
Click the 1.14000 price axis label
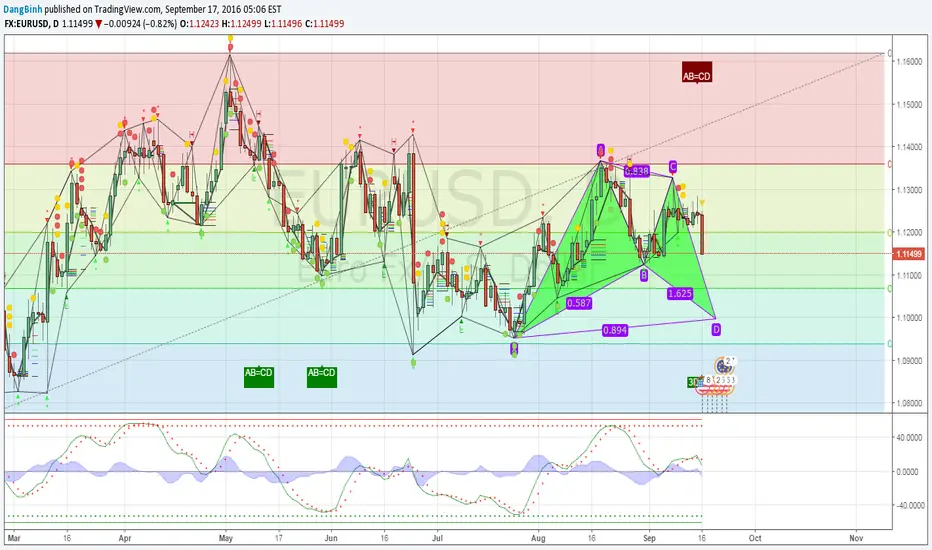pos(910,147)
